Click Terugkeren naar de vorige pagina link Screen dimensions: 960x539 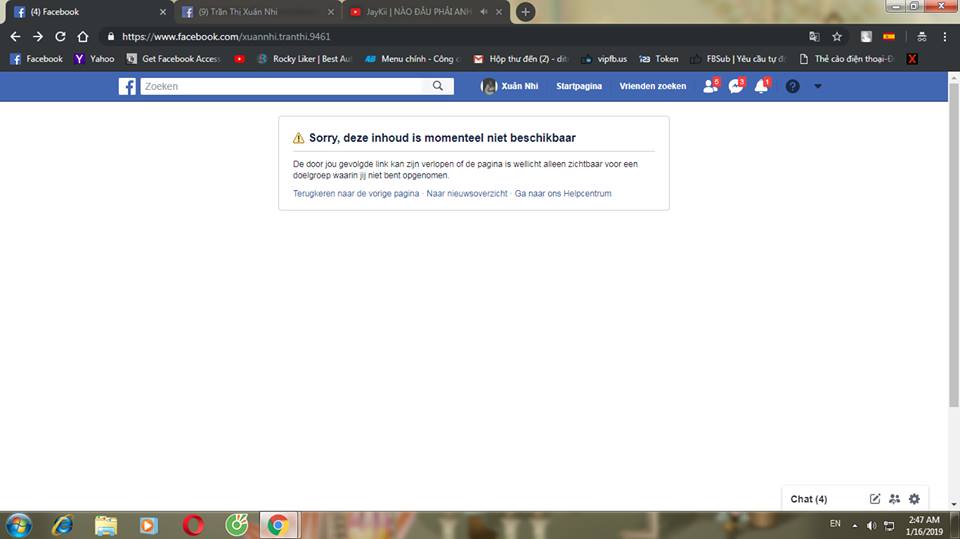click(x=356, y=194)
